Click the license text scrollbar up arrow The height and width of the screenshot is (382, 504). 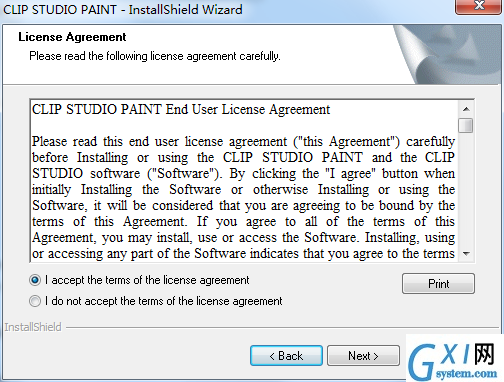[466, 109]
